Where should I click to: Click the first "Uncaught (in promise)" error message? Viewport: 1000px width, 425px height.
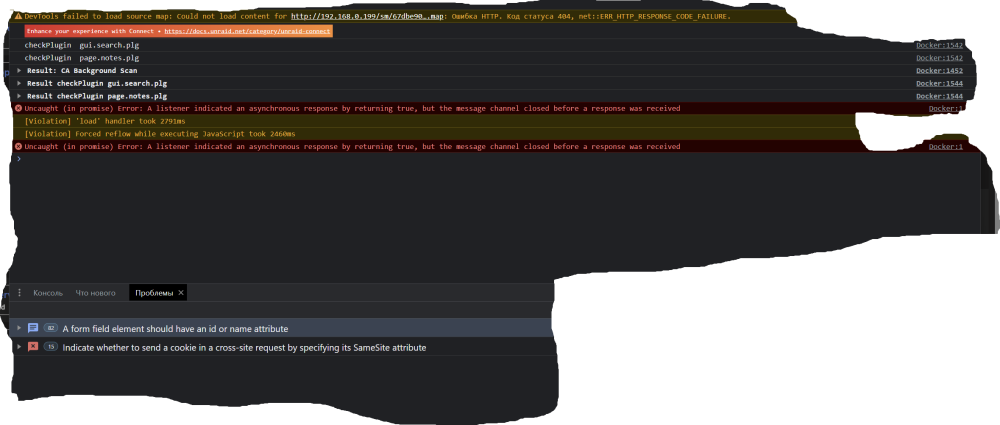352,108
